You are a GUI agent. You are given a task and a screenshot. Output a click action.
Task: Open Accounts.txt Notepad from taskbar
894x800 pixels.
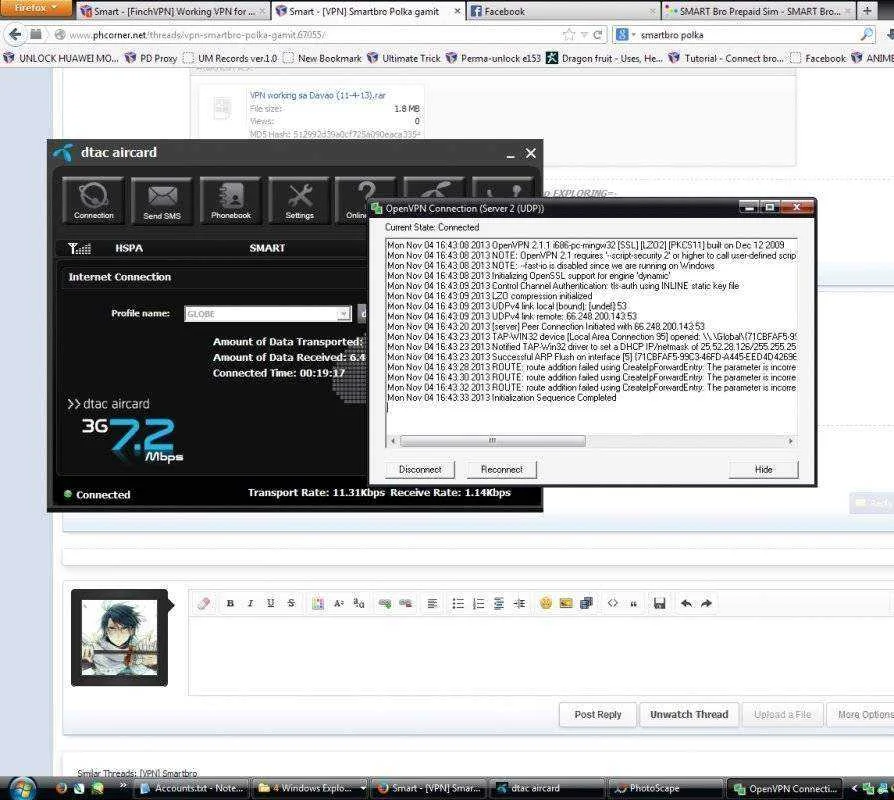pos(193,788)
